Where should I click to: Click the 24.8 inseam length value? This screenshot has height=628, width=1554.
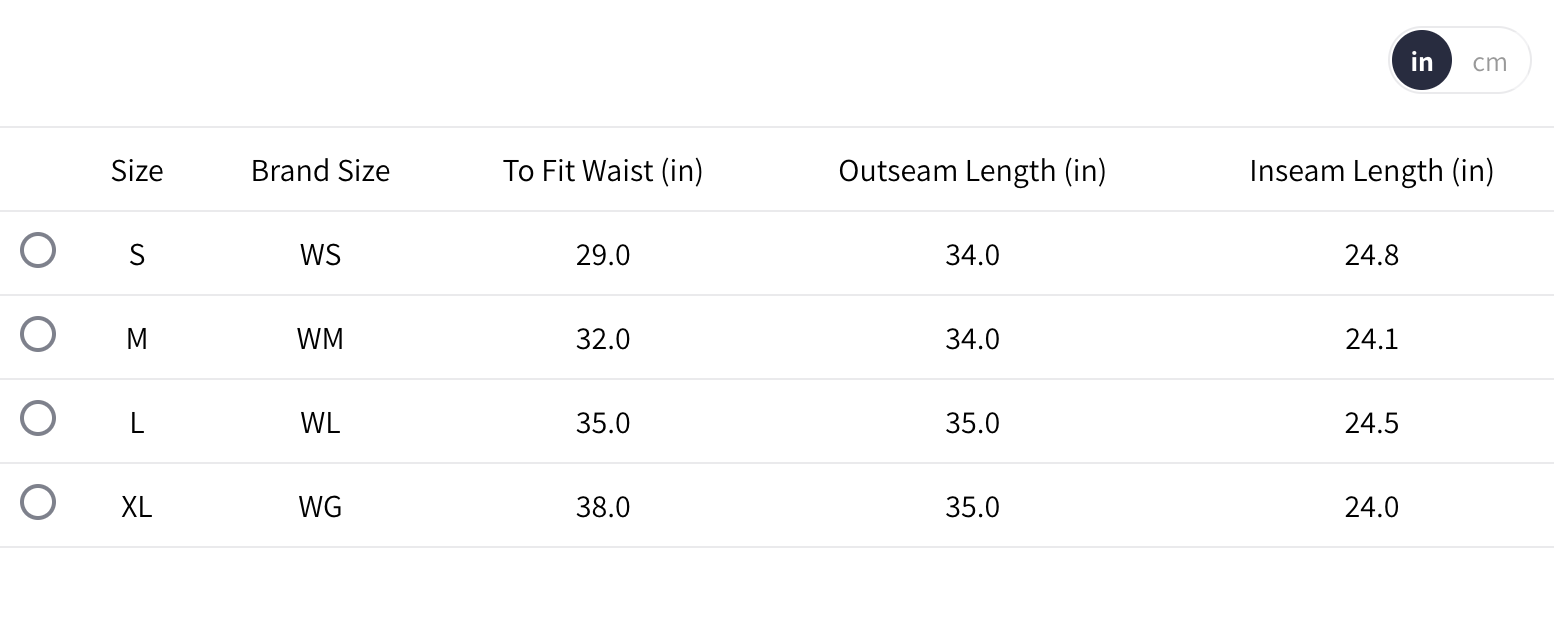[x=1371, y=255]
